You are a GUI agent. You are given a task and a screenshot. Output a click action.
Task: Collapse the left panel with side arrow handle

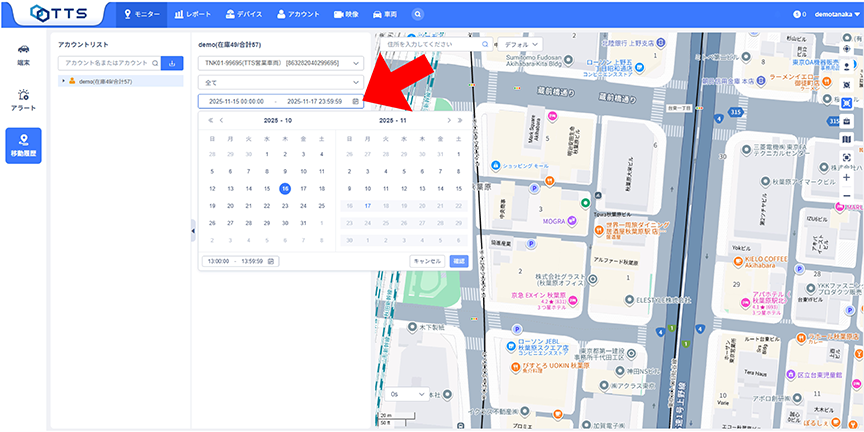click(191, 230)
